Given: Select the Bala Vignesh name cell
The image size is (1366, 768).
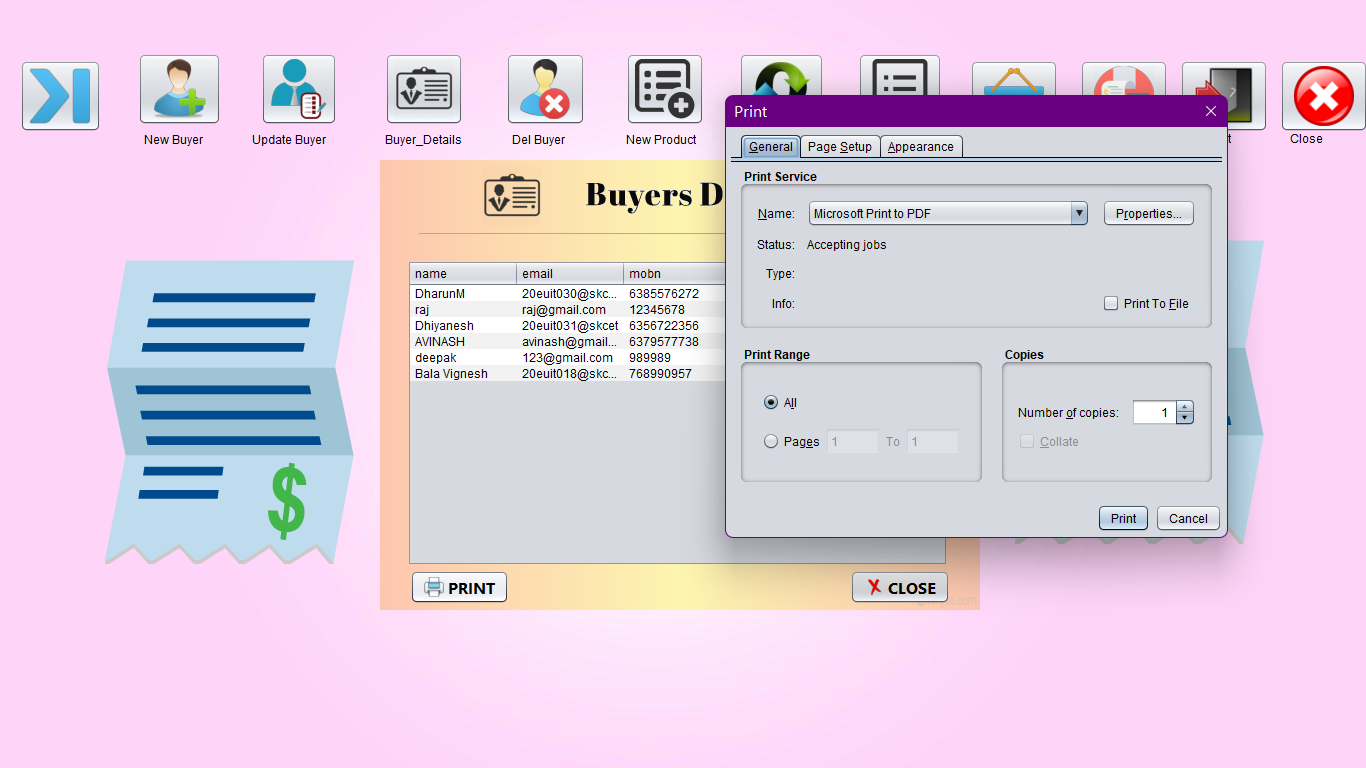Looking at the screenshot, I should (463, 374).
